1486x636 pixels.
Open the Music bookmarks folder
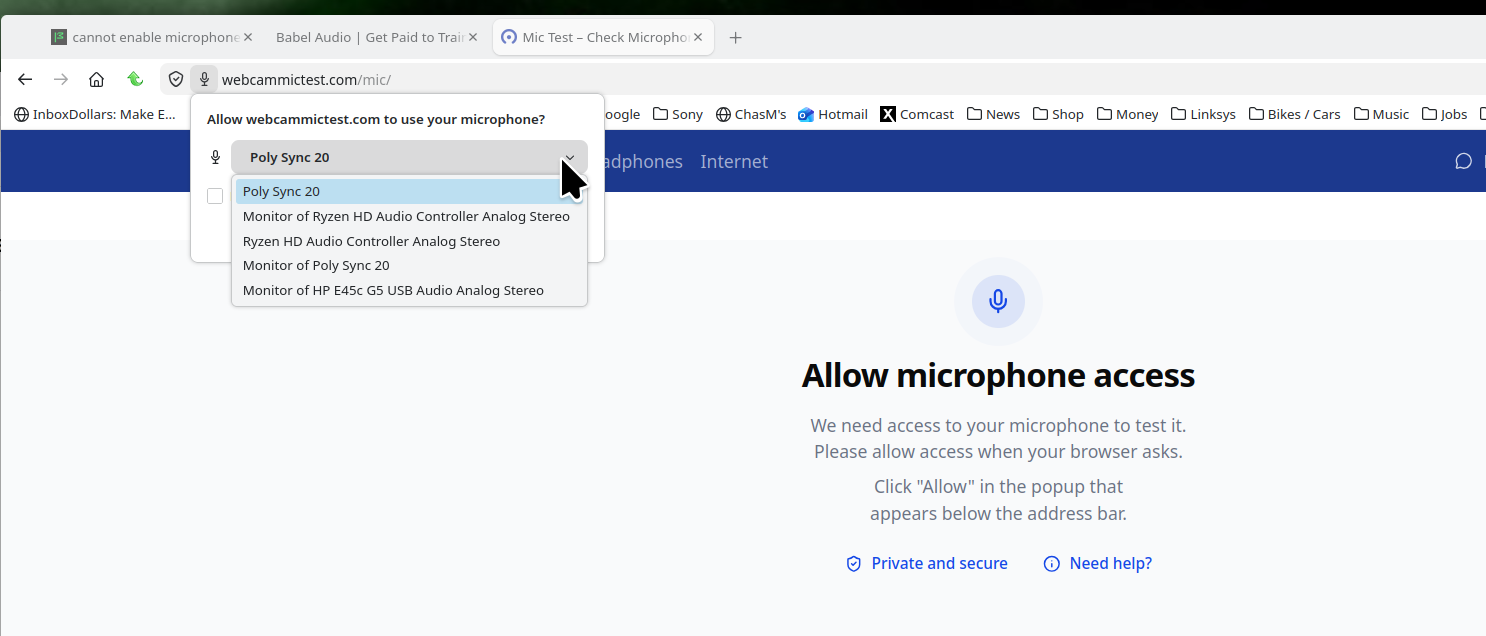[x=1381, y=114]
